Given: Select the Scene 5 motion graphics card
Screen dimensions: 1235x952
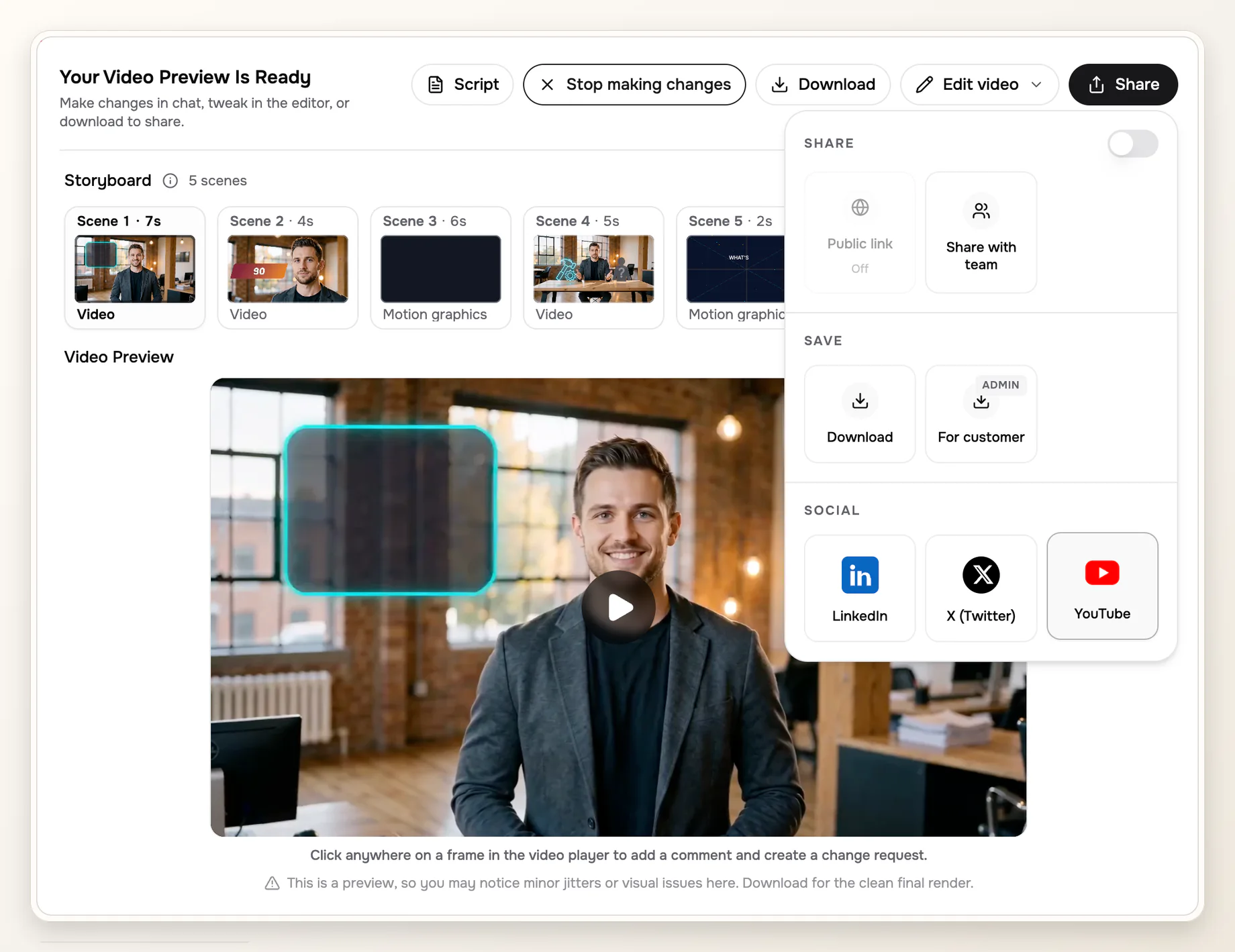Looking at the screenshot, I should click(x=731, y=268).
